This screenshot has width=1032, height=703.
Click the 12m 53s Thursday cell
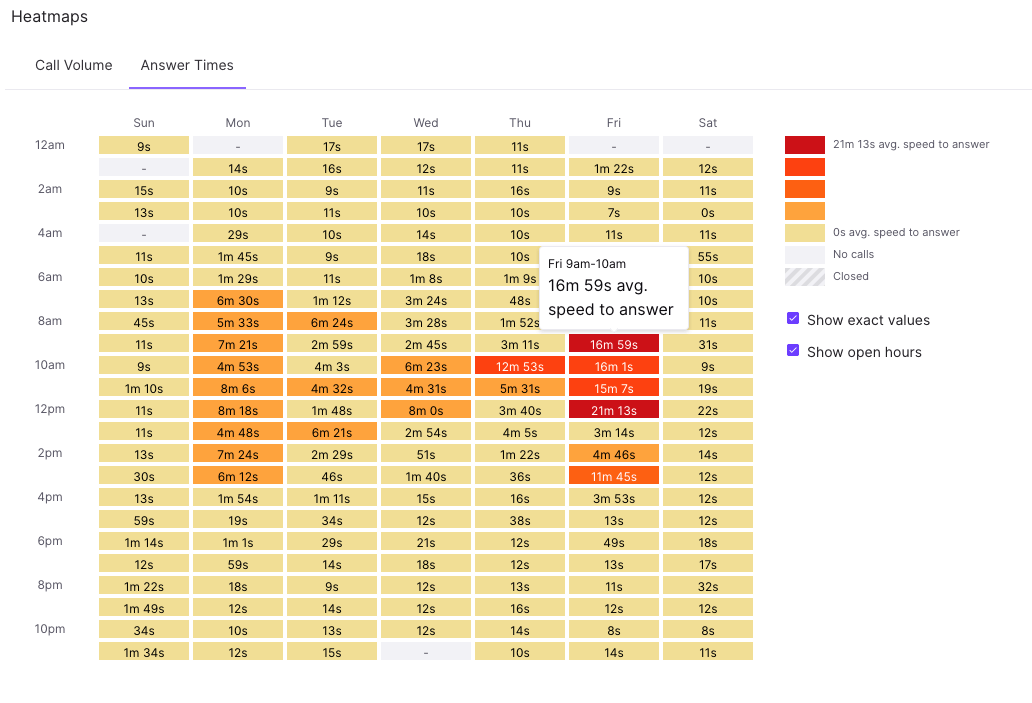pyautogui.click(x=520, y=365)
